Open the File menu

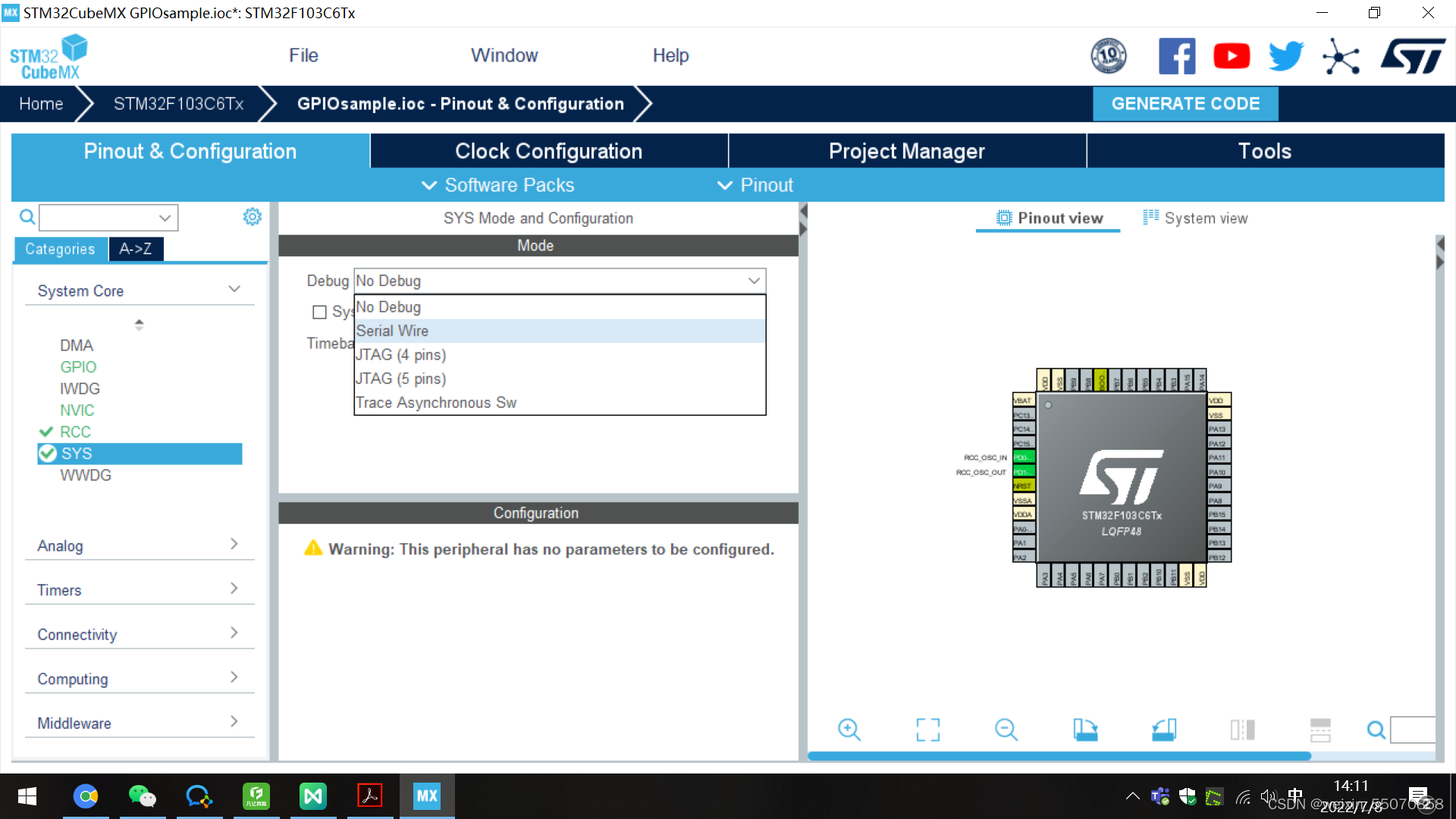point(303,55)
